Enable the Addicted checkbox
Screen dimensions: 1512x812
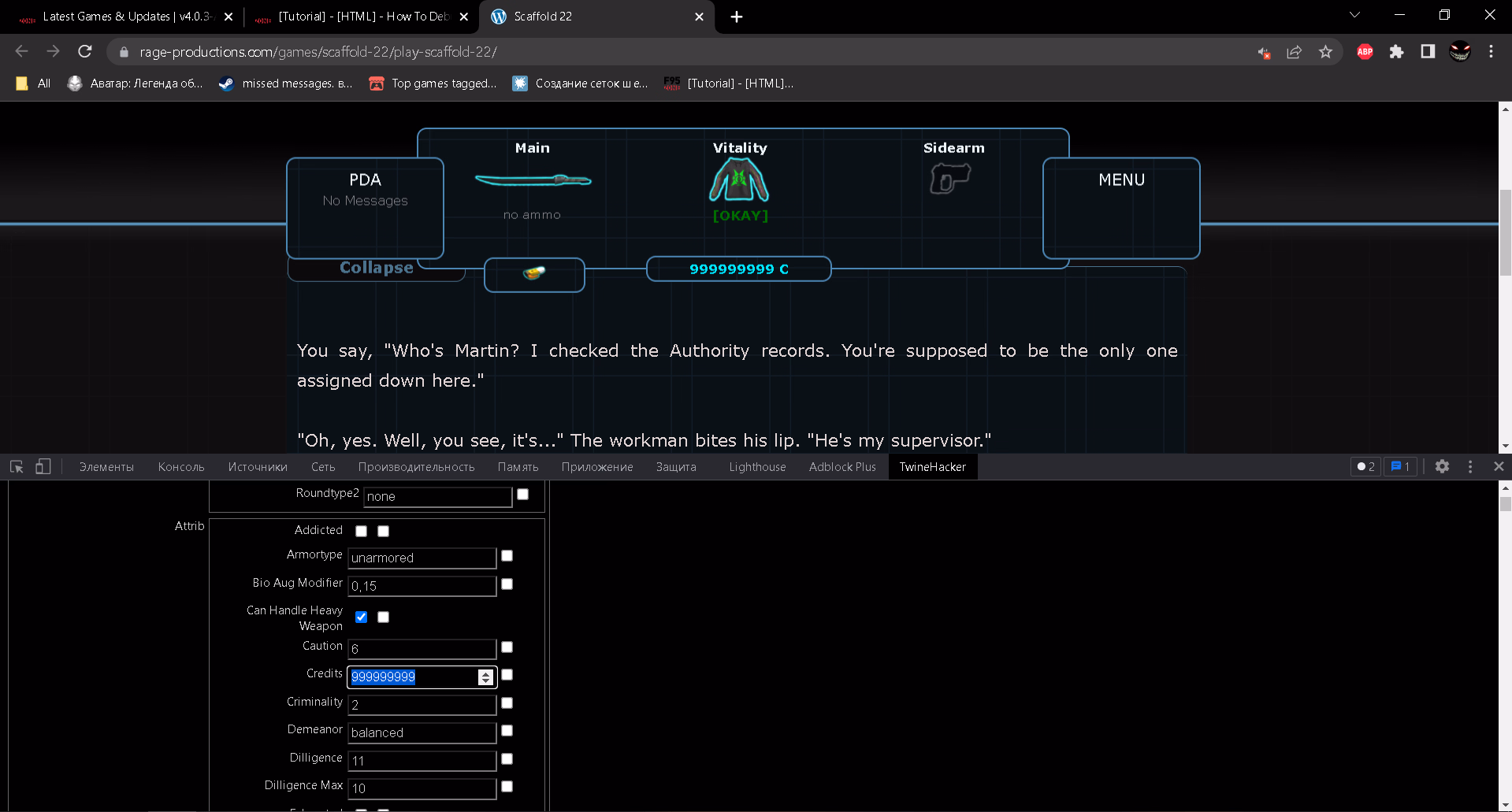click(361, 531)
